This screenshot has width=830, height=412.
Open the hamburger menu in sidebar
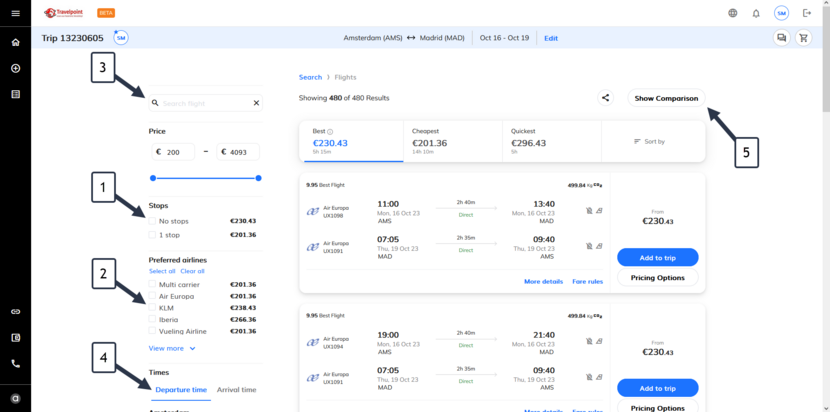pyautogui.click(x=15, y=13)
